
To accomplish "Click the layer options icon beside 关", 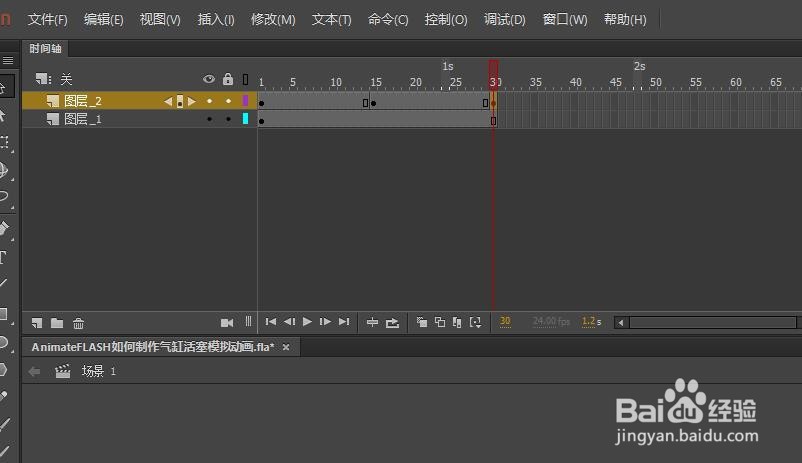I will point(43,79).
